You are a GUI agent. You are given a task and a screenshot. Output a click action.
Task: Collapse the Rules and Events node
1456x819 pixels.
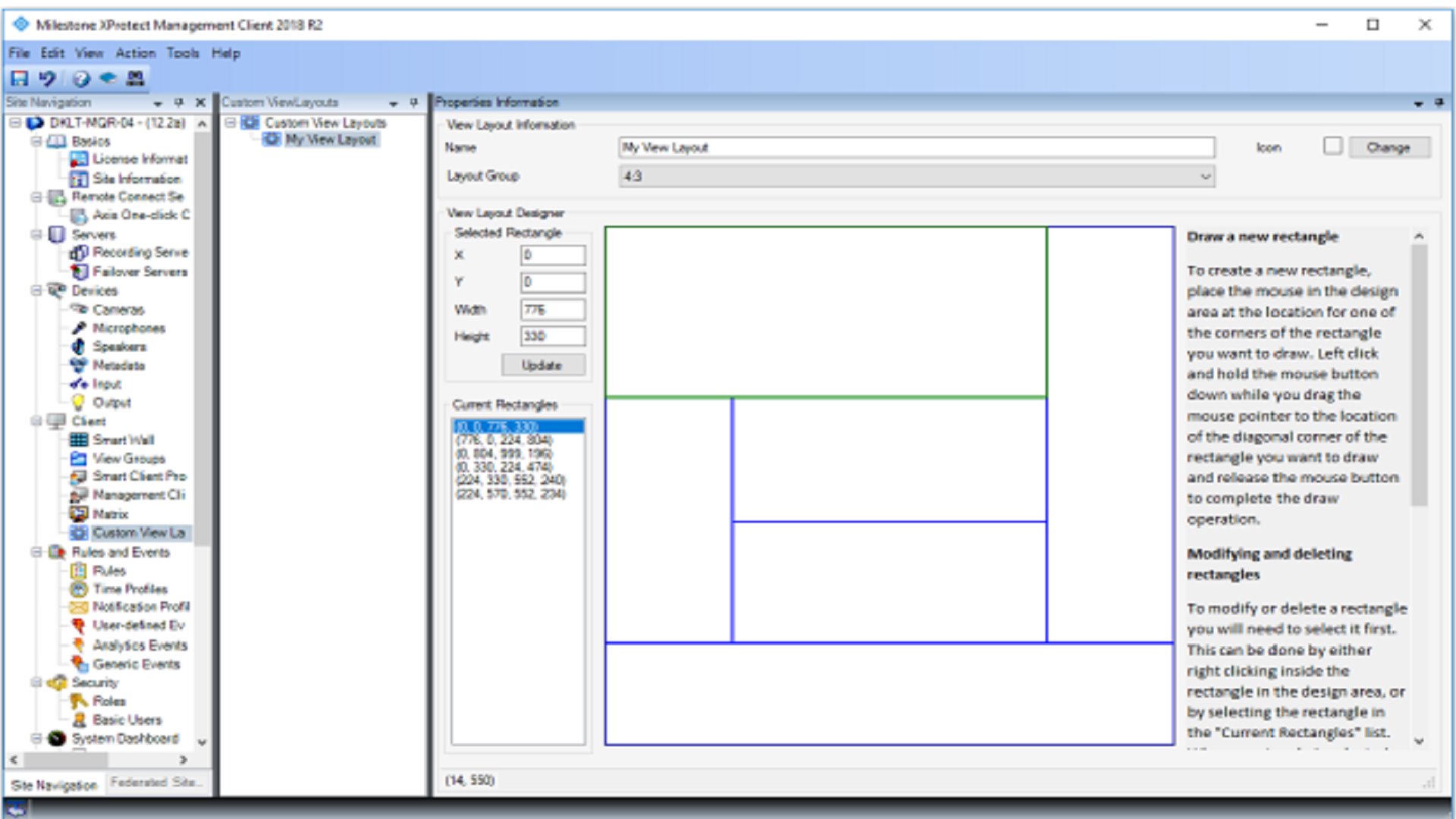pos(36,552)
